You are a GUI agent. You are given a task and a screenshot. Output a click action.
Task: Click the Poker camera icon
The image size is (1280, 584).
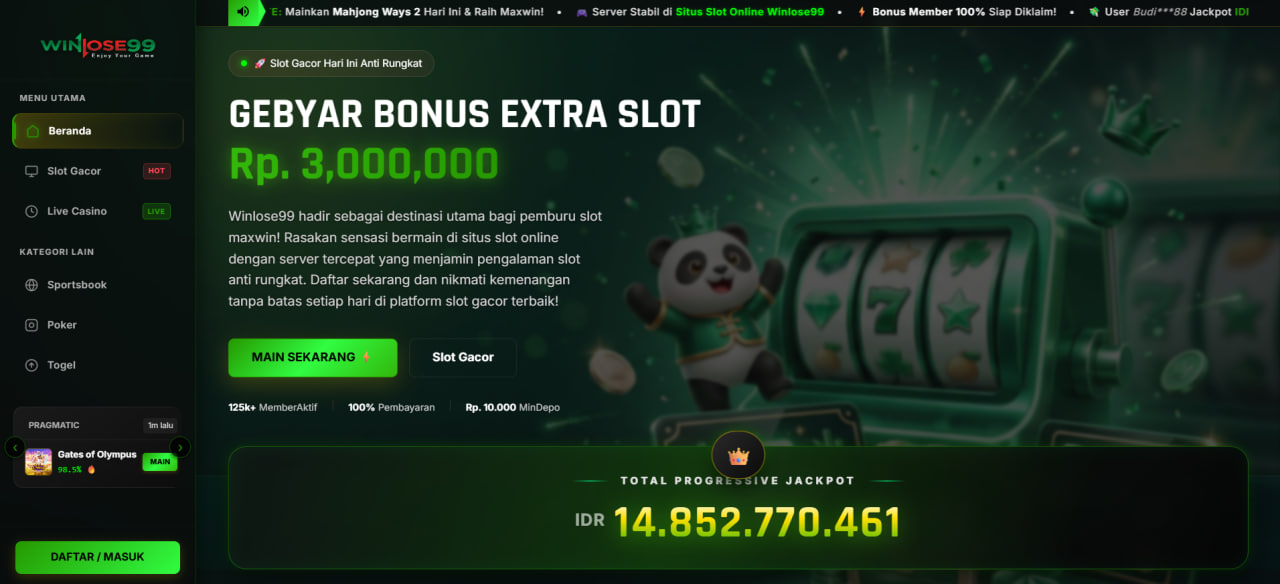(x=31, y=325)
